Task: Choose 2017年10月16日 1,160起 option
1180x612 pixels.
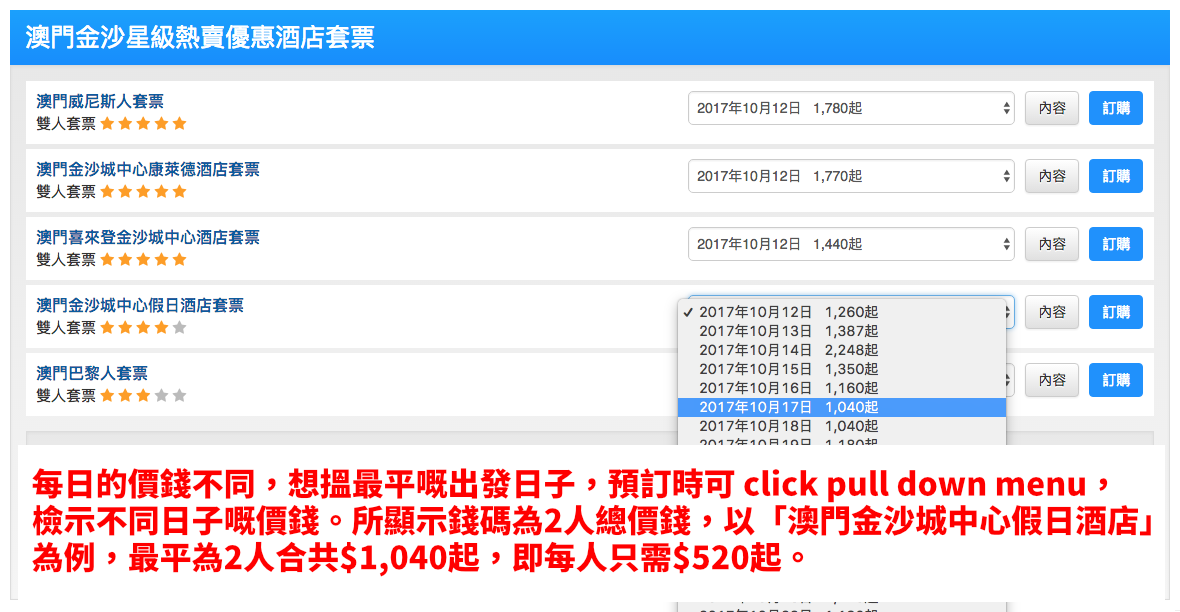Action: (x=842, y=388)
